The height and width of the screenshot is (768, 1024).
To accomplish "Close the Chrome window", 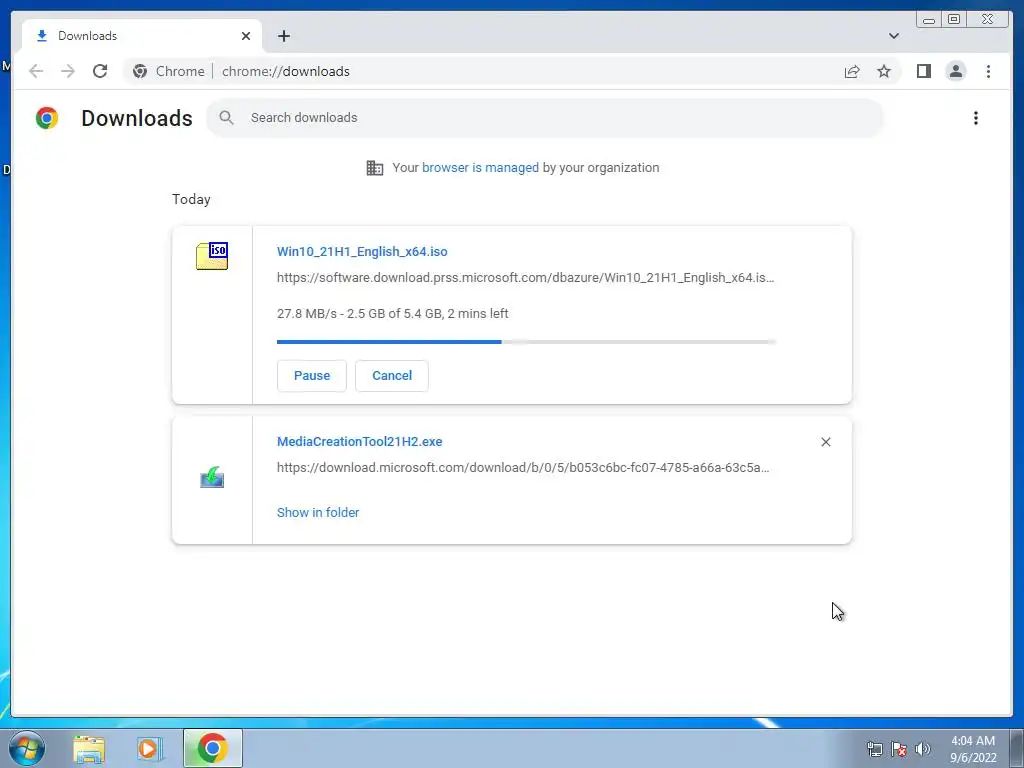I will [988, 20].
